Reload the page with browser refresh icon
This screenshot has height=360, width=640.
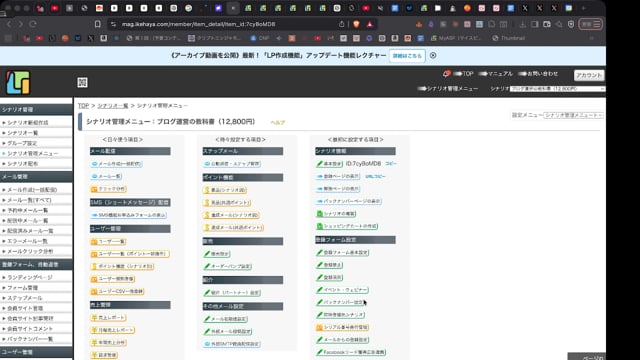click(33, 24)
